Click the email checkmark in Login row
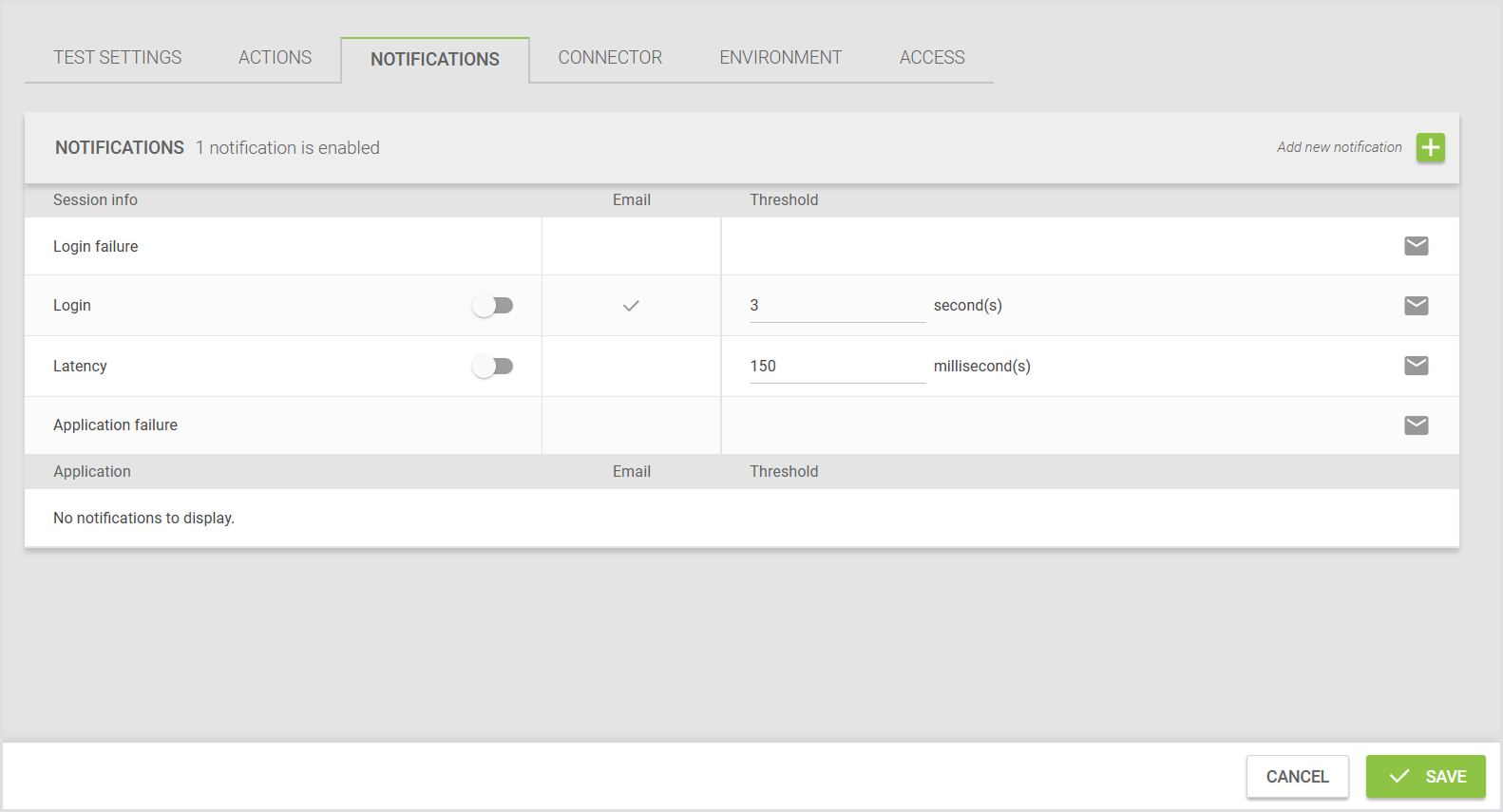 point(631,306)
